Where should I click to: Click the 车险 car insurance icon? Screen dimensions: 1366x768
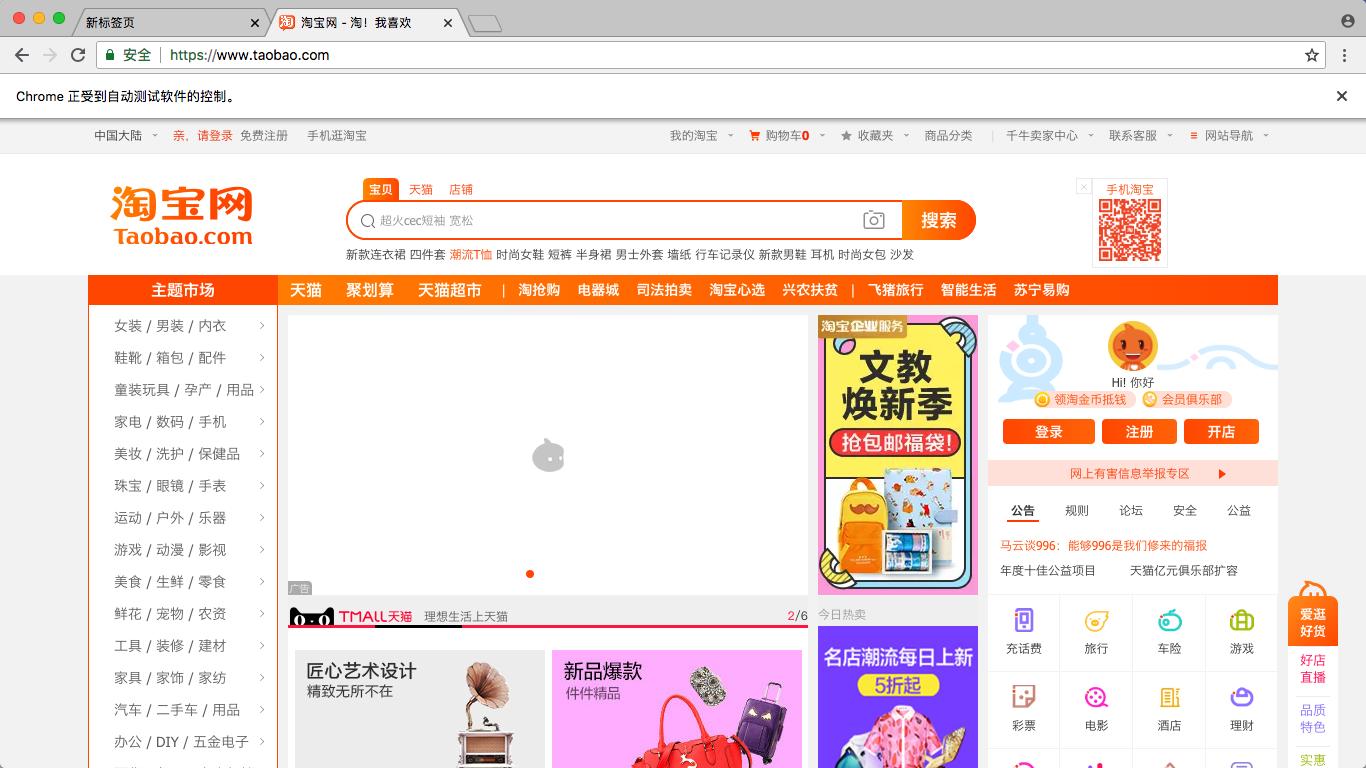click(1169, 620)
